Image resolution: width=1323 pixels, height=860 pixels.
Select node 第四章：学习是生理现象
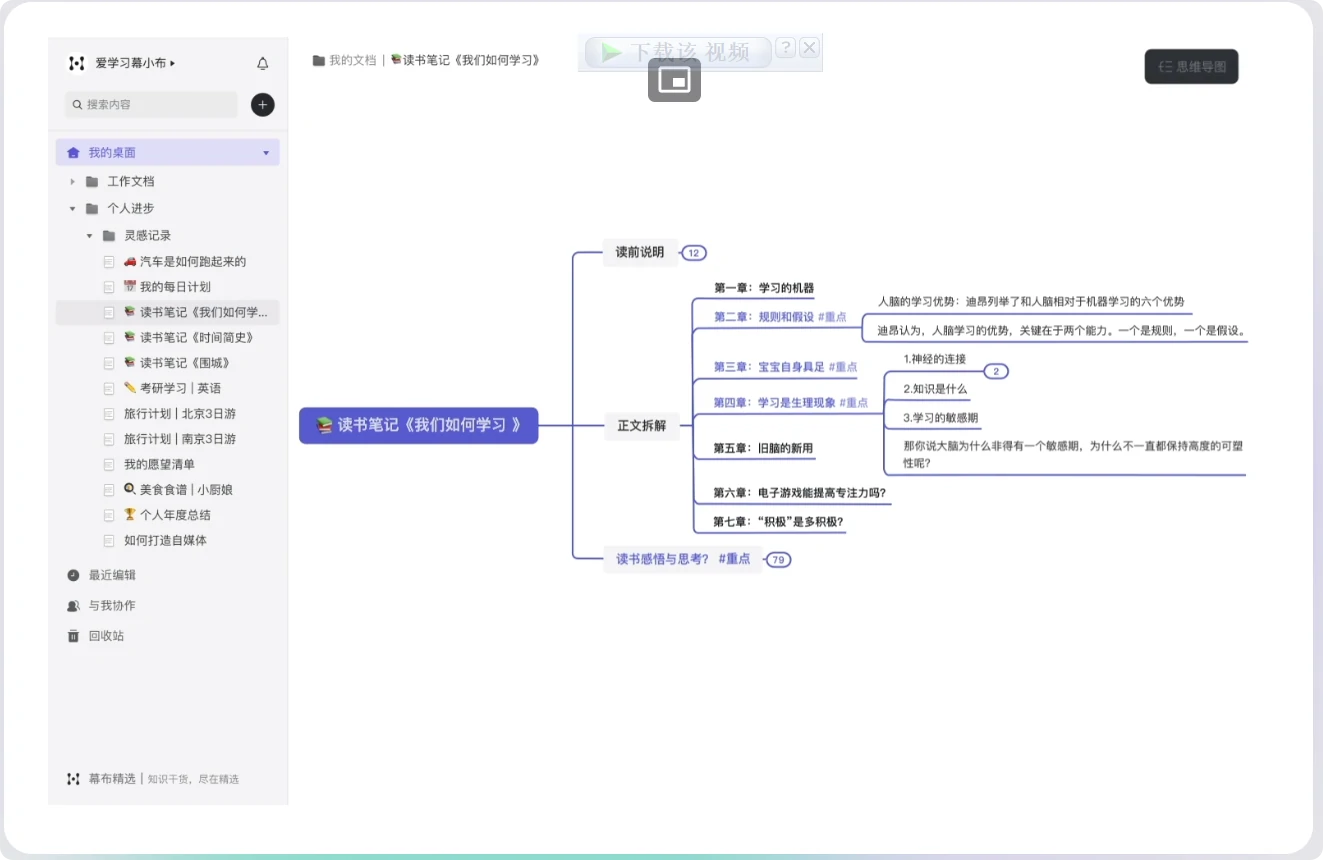point(791,403)
